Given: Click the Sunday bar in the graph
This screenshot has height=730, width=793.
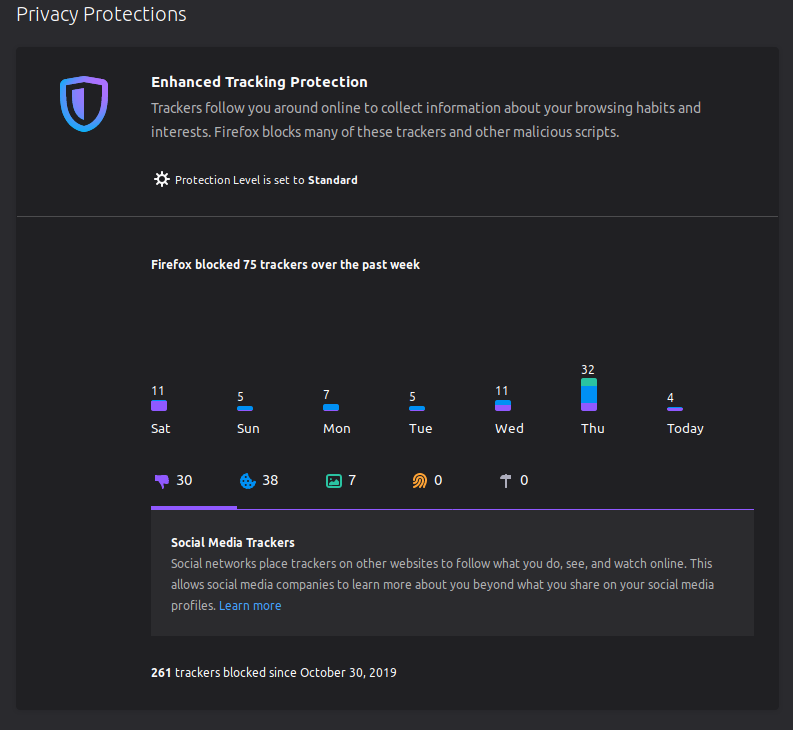Looking at the screenshot, I should (245, 408).
